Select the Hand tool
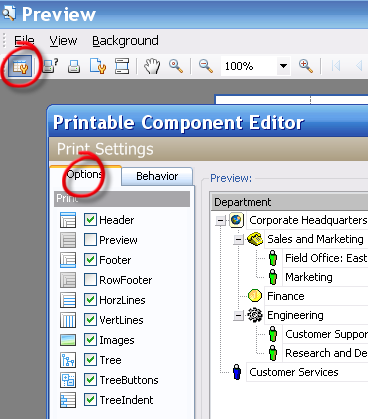Viewport: 368px width, 419px height. point(152,66)
